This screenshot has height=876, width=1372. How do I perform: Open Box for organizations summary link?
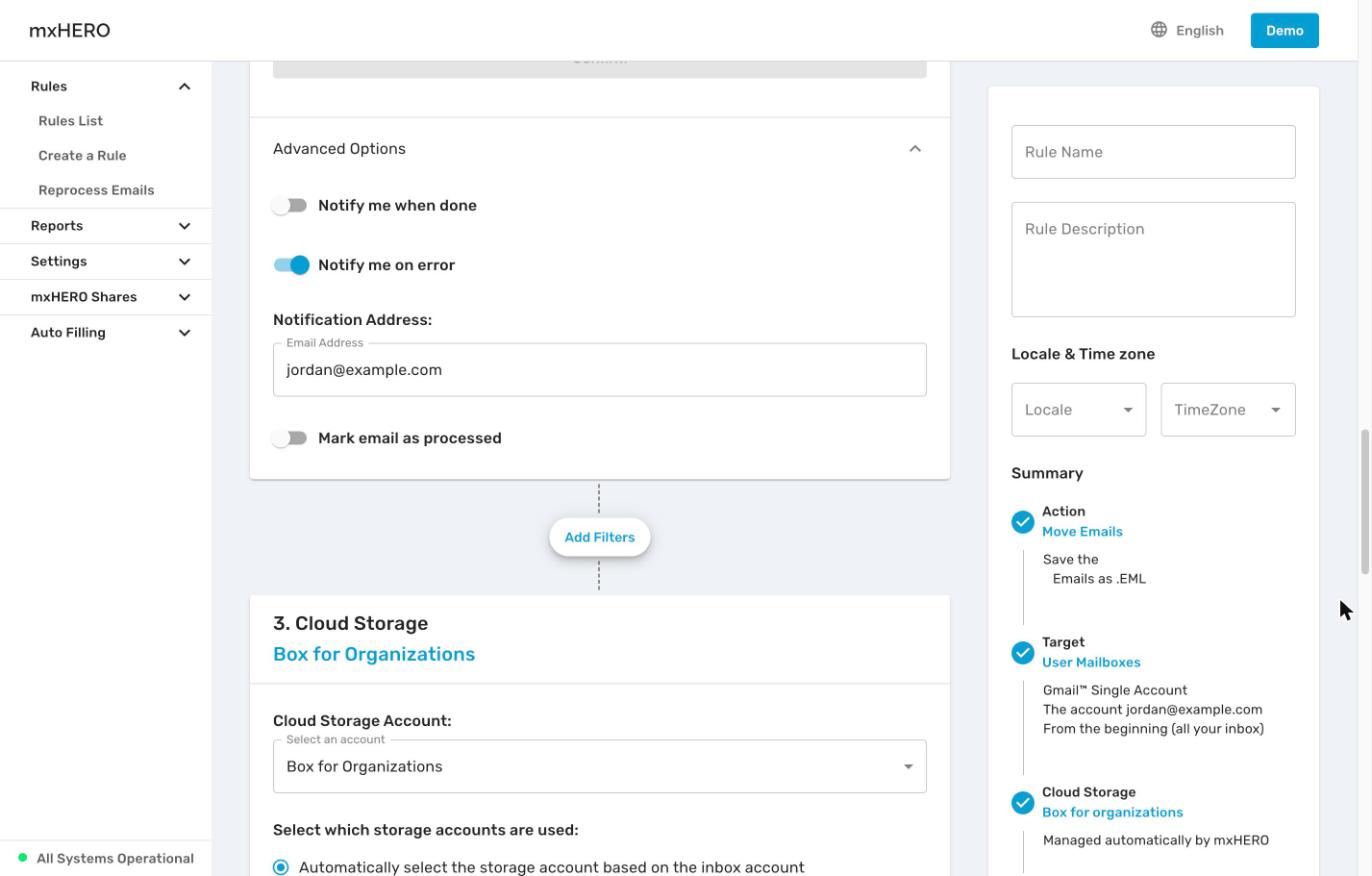point(1112,812)
